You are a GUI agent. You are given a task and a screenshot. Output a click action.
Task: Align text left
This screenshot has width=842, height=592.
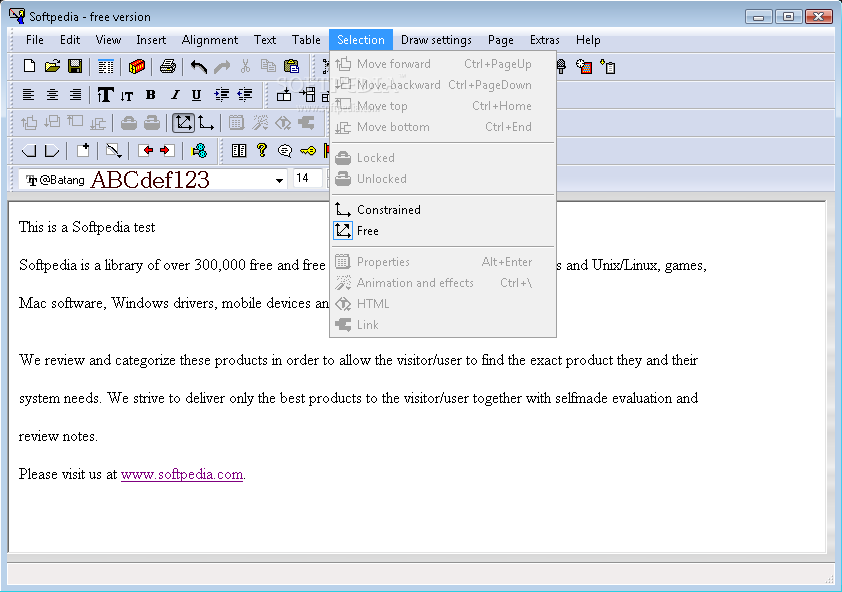coord(28,95)
